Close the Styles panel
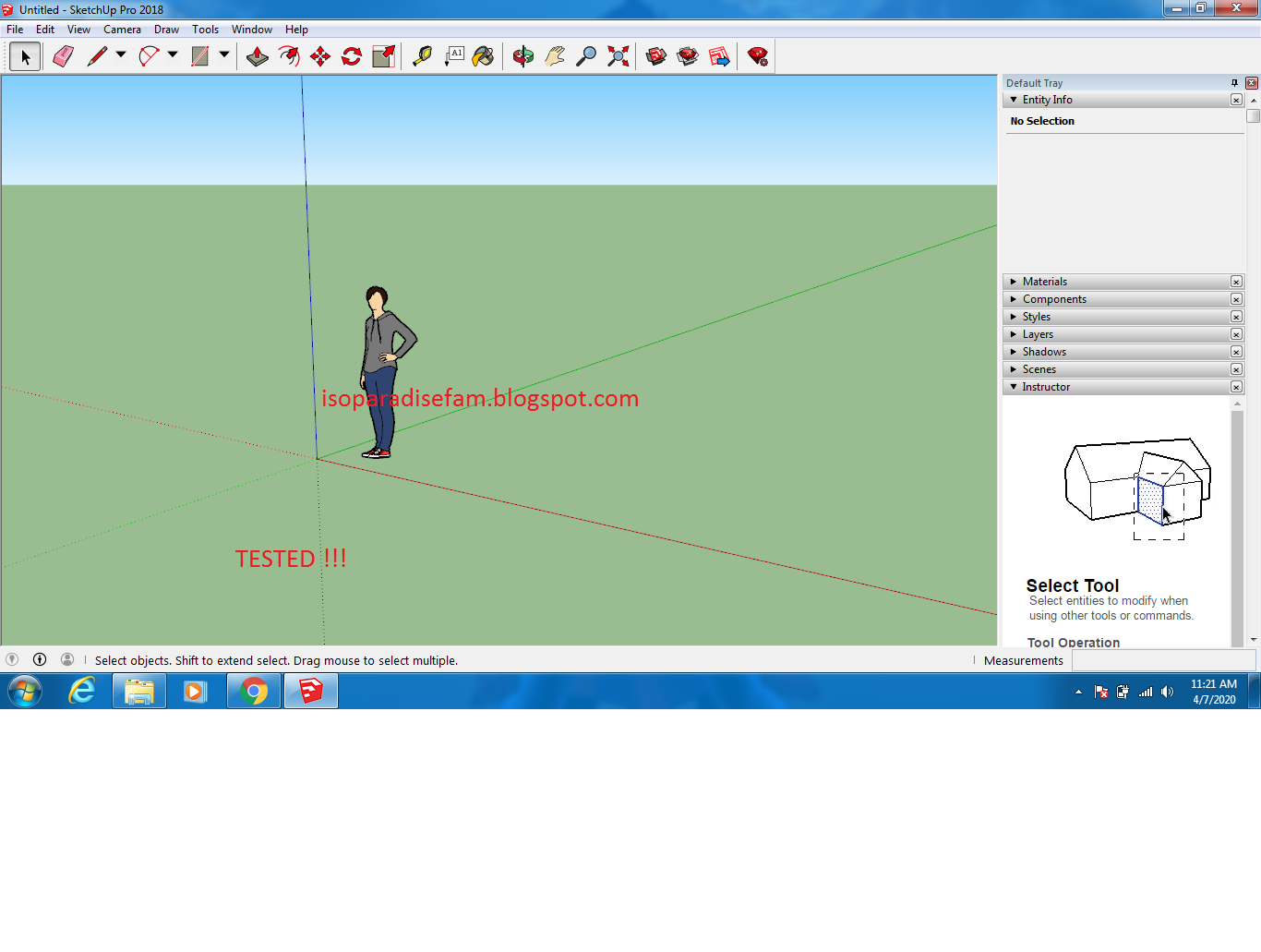Screen dimensions: 1261x952 (1236, 317)
